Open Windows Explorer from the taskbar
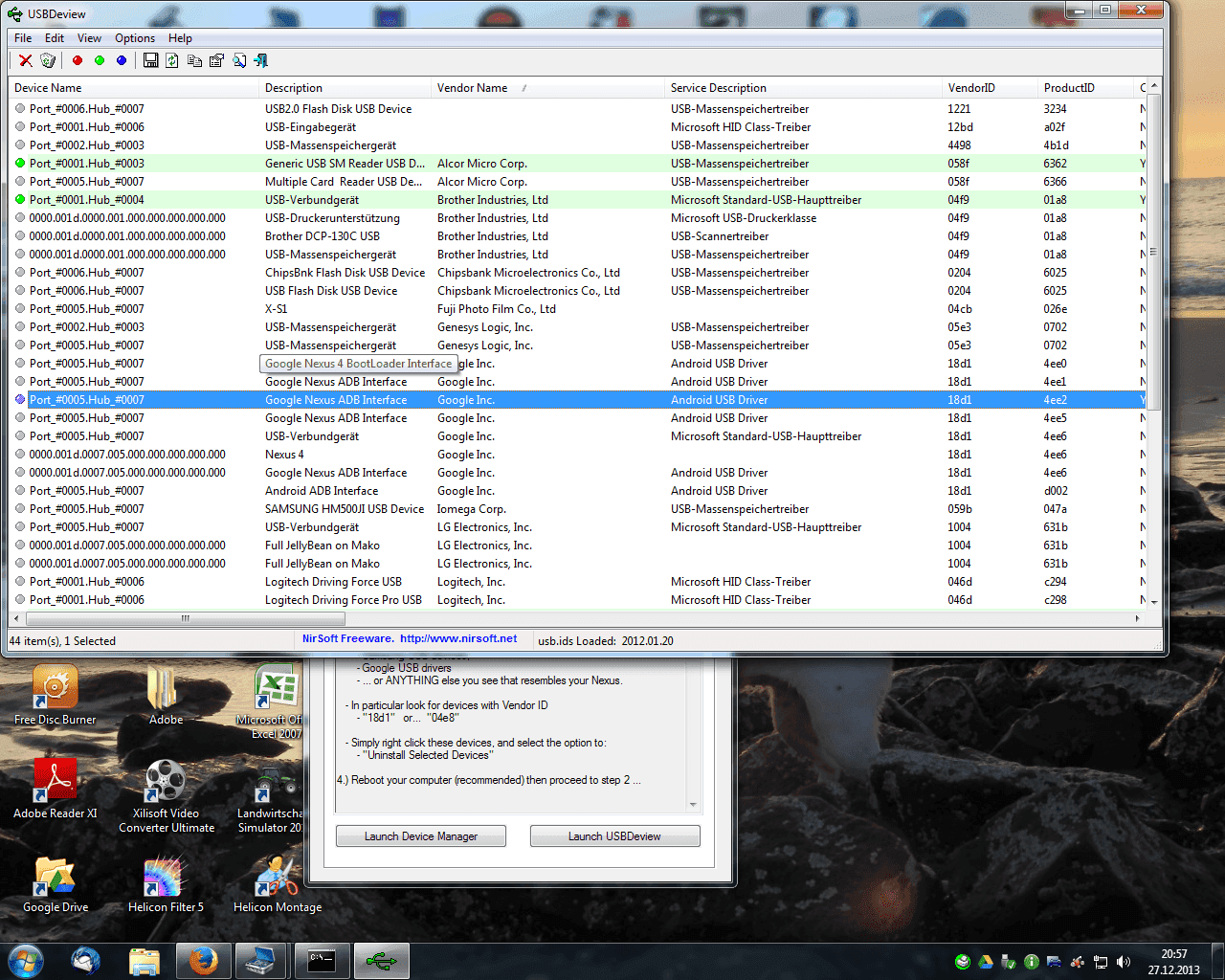 [x=145, y=961]
